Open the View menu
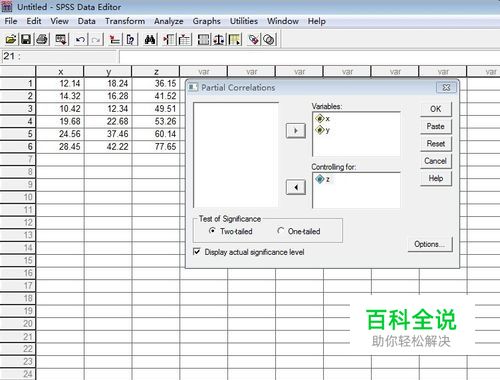Image resolution: width=500 pixels, height=380 pixels. click(x=59, y=21)
